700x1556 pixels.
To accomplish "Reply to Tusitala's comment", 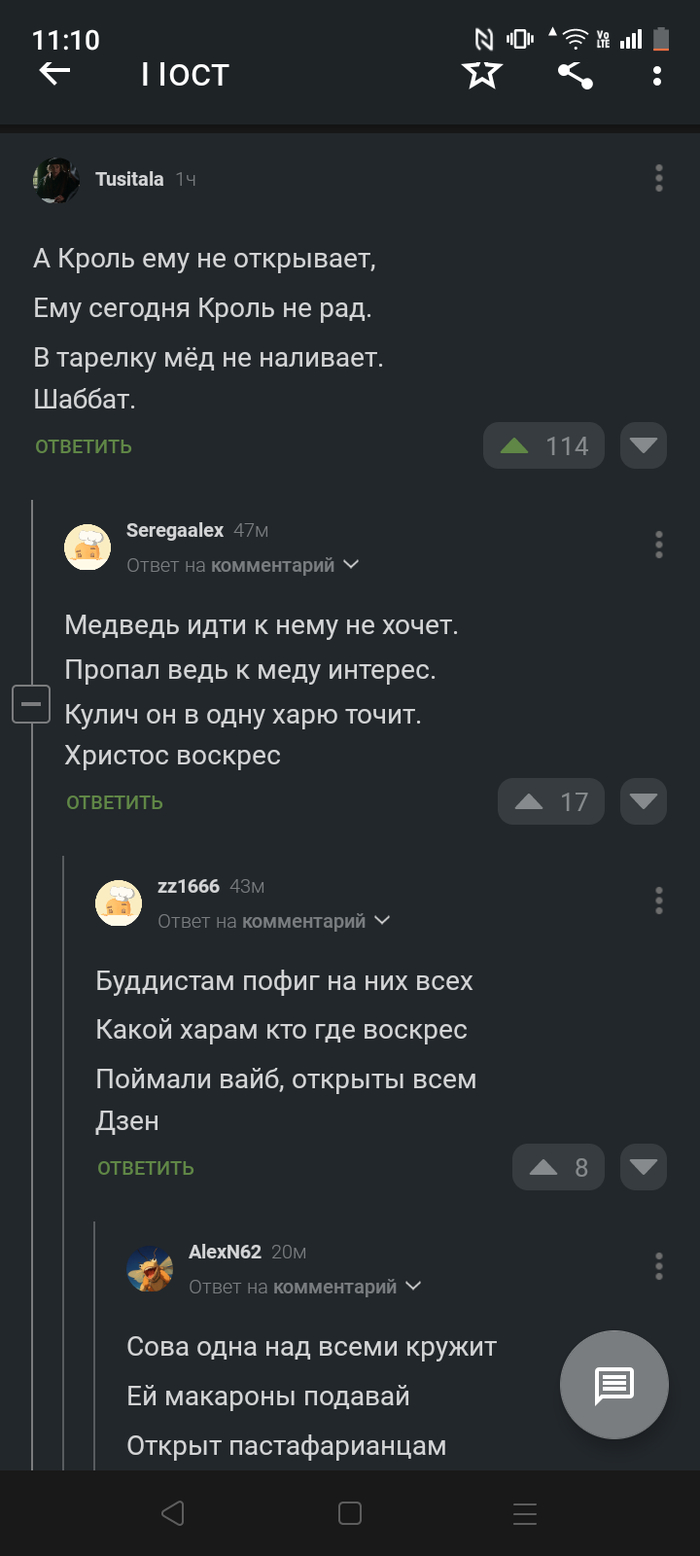I will (84, 447).
